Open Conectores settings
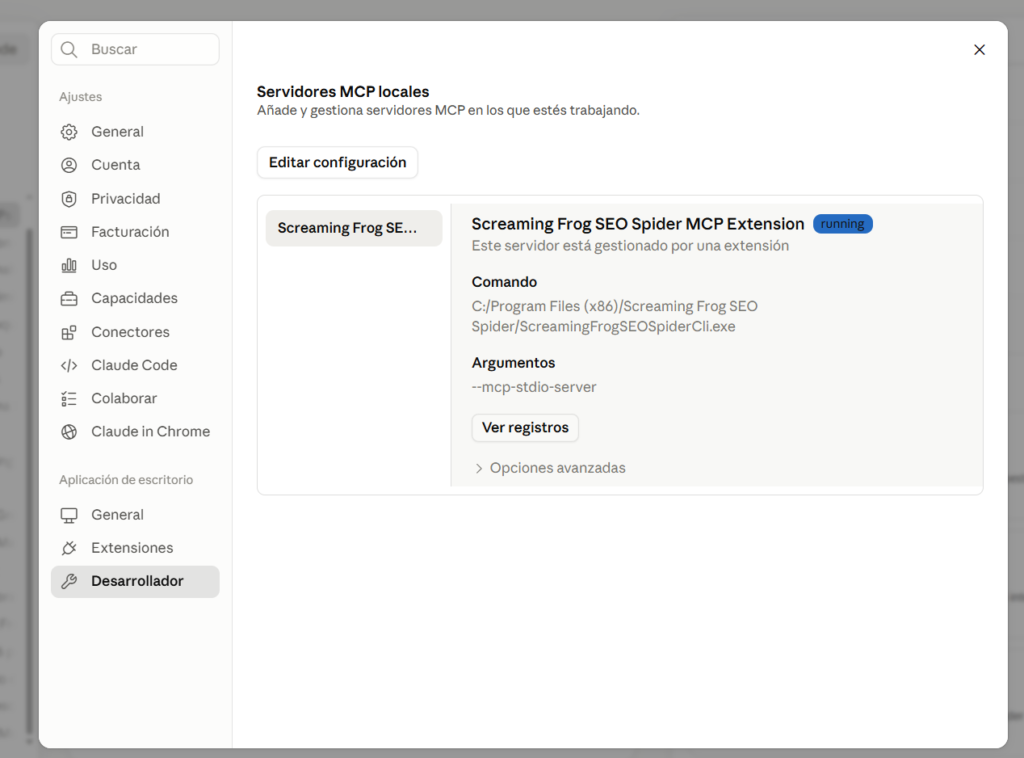The image size is (1024, 758). [135, 332]
